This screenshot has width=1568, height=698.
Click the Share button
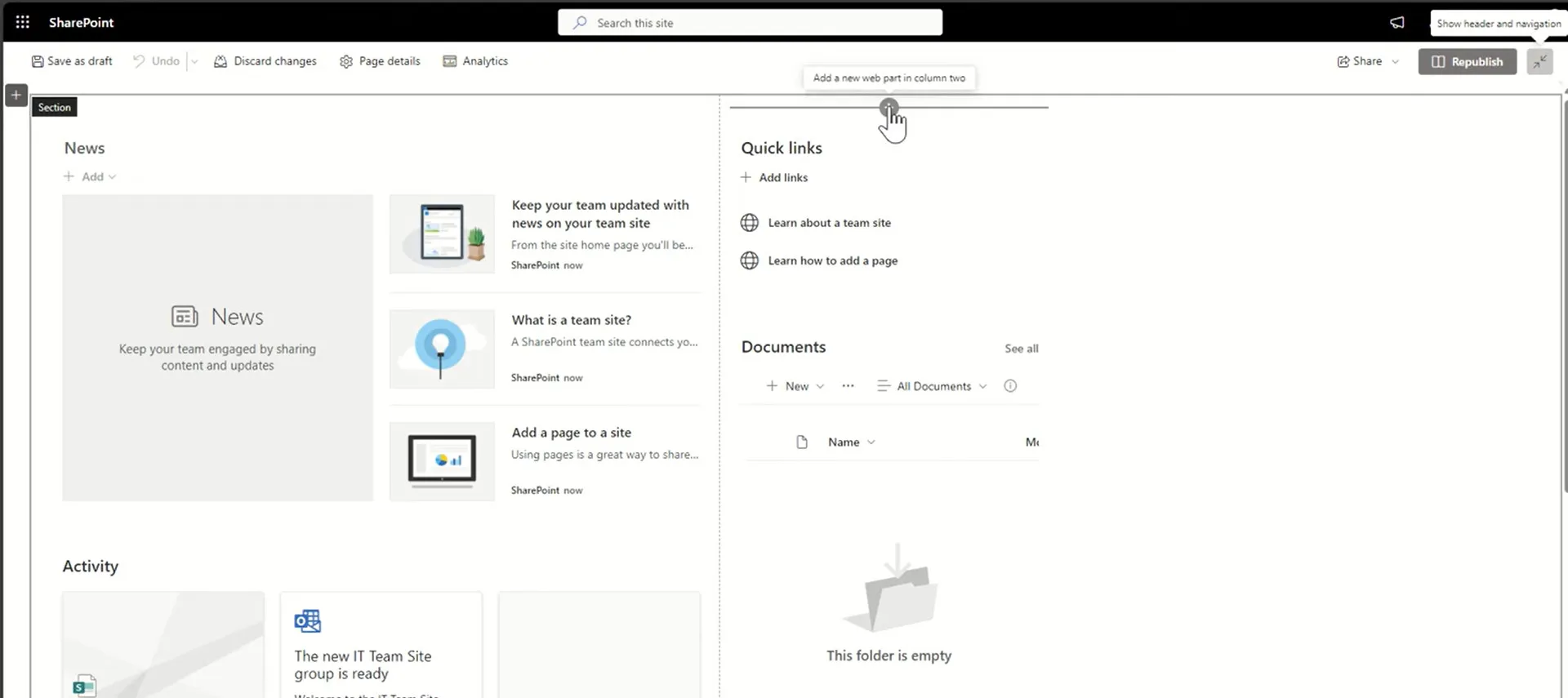[x=1360, y=61]
